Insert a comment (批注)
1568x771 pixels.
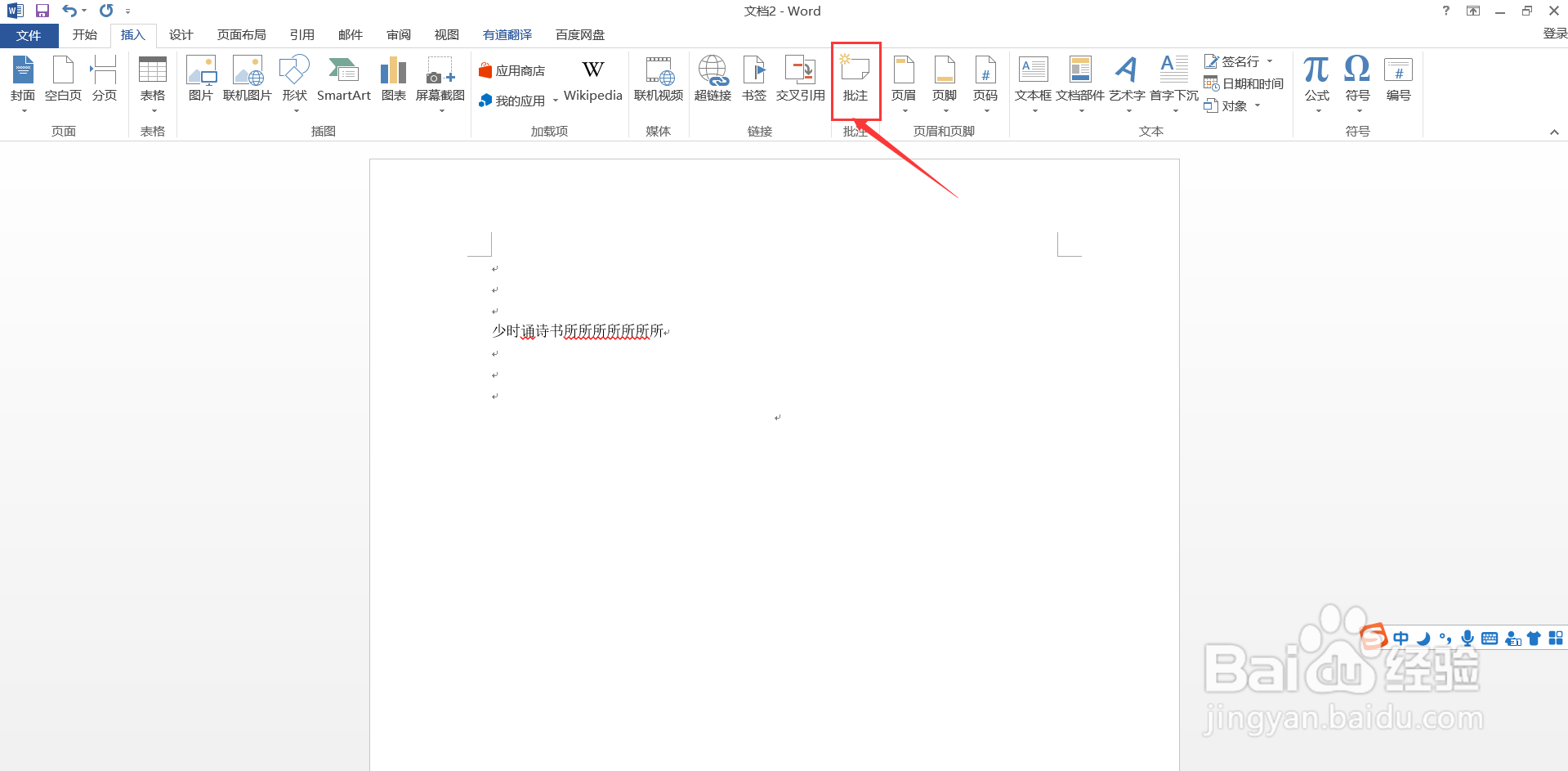pos(855,79)
